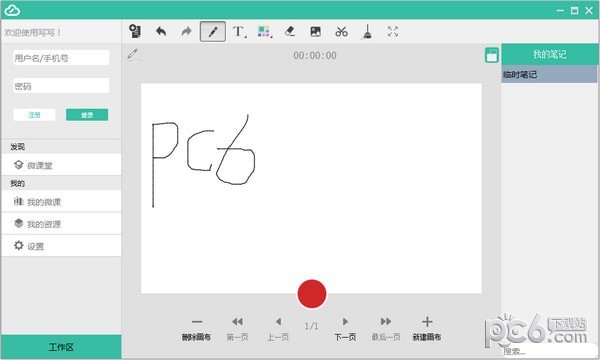
Task: Select the eraser tool
Action: tap(290, 31)
